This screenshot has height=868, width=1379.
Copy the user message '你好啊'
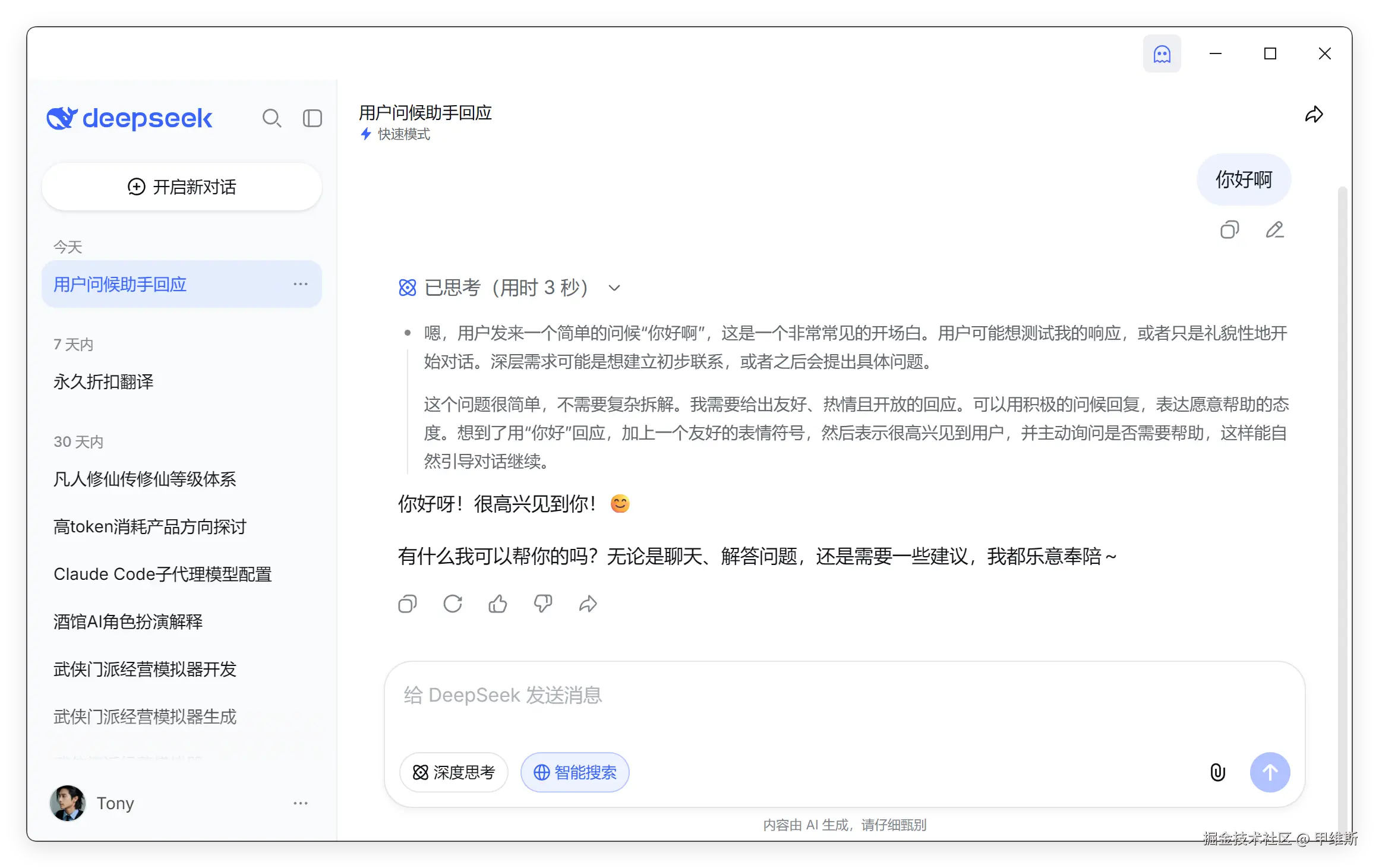pos(1229,230)
